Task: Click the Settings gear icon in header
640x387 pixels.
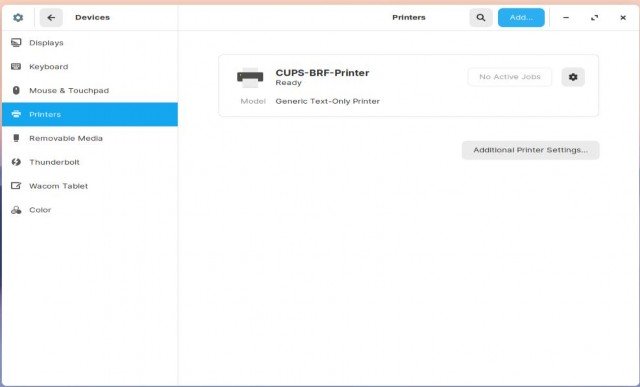Action: coord(18,18)
